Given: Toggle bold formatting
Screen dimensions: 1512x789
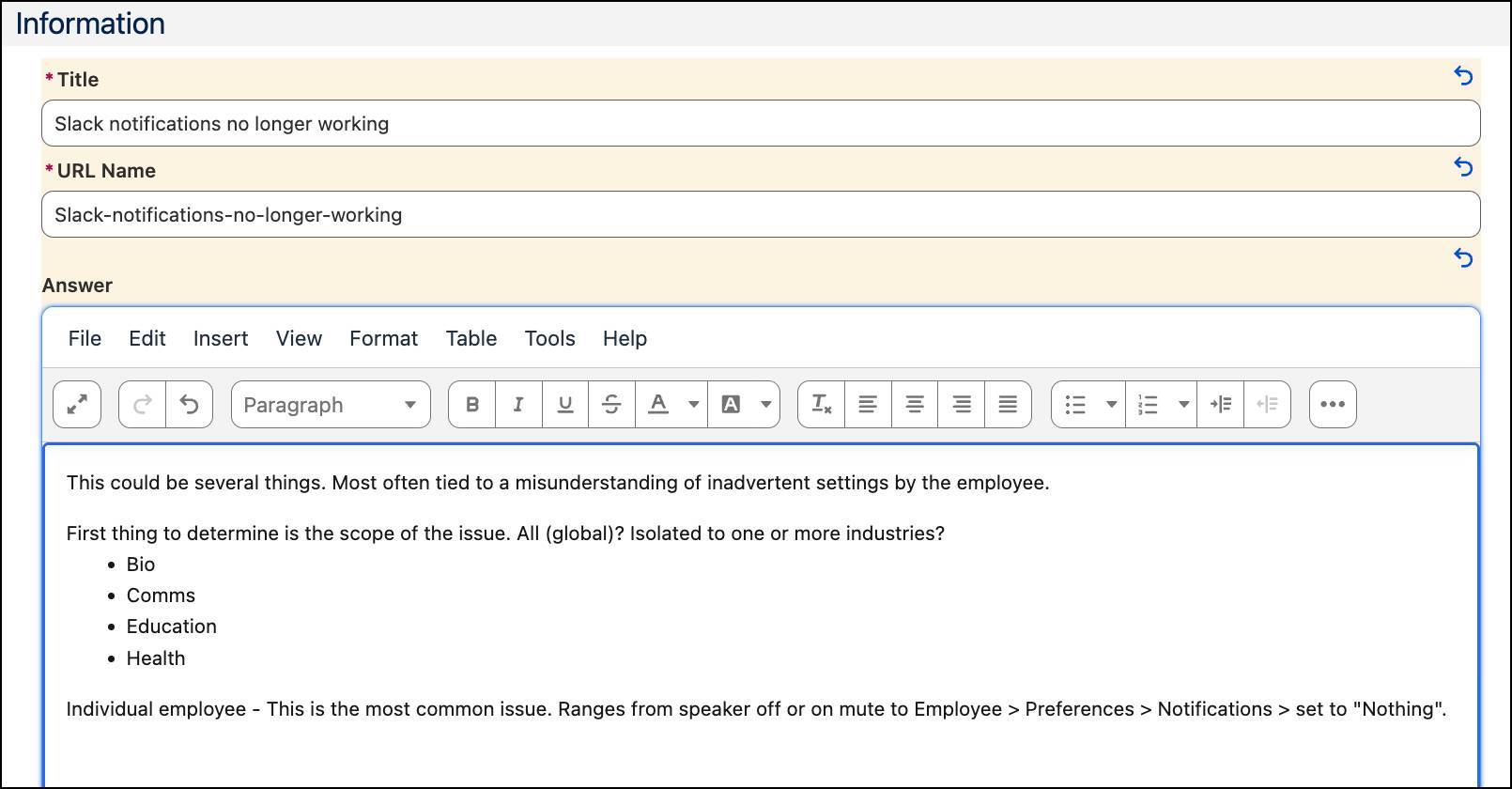Looking at the screenshot, I should [472, 405].
